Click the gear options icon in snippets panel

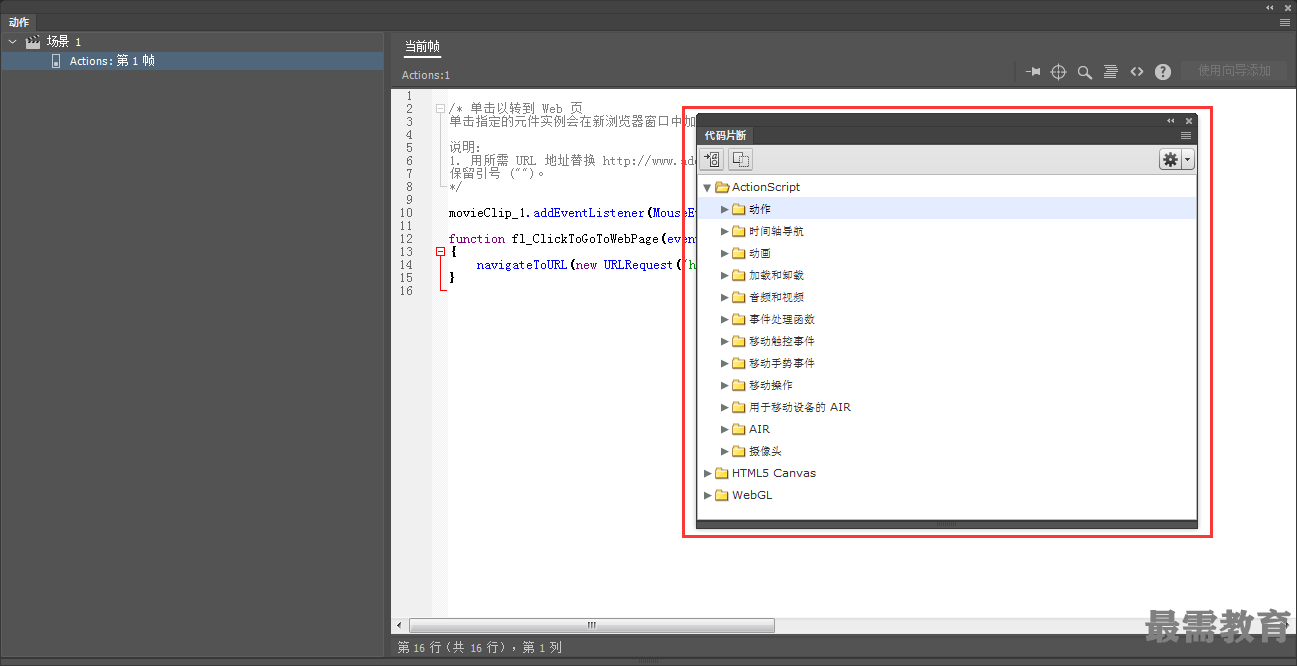tap(1170, 159)
